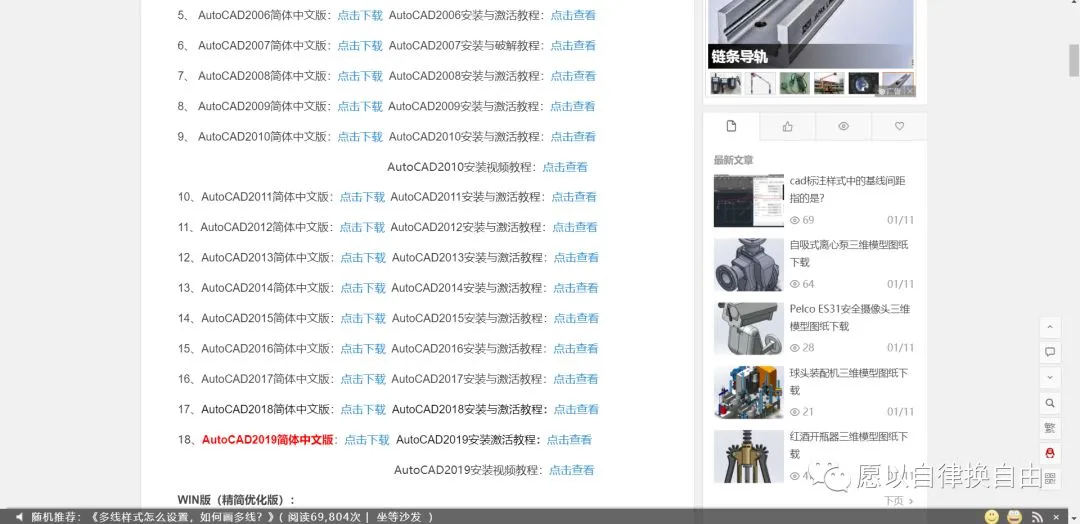Screen dimensions: 1080x524
Task: Open the floating search magnifier icon
Action: point(1050,403)
